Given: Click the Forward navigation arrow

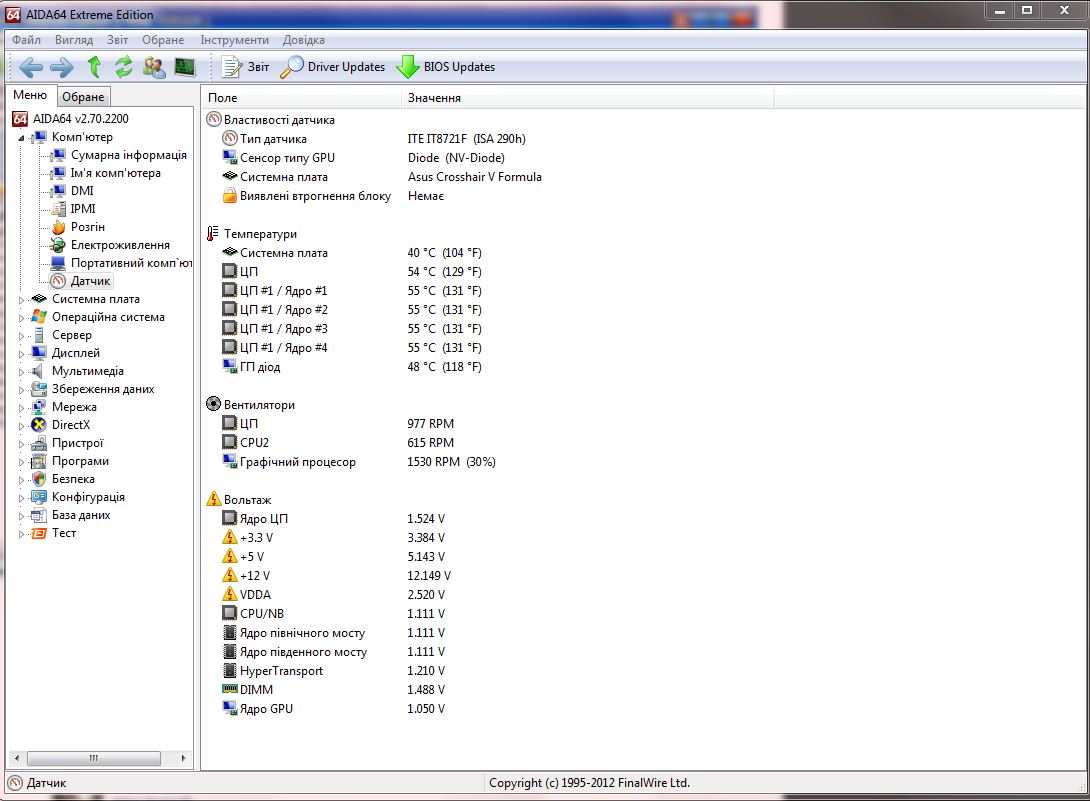Looking at the screenshot, I should click(62, 67).
